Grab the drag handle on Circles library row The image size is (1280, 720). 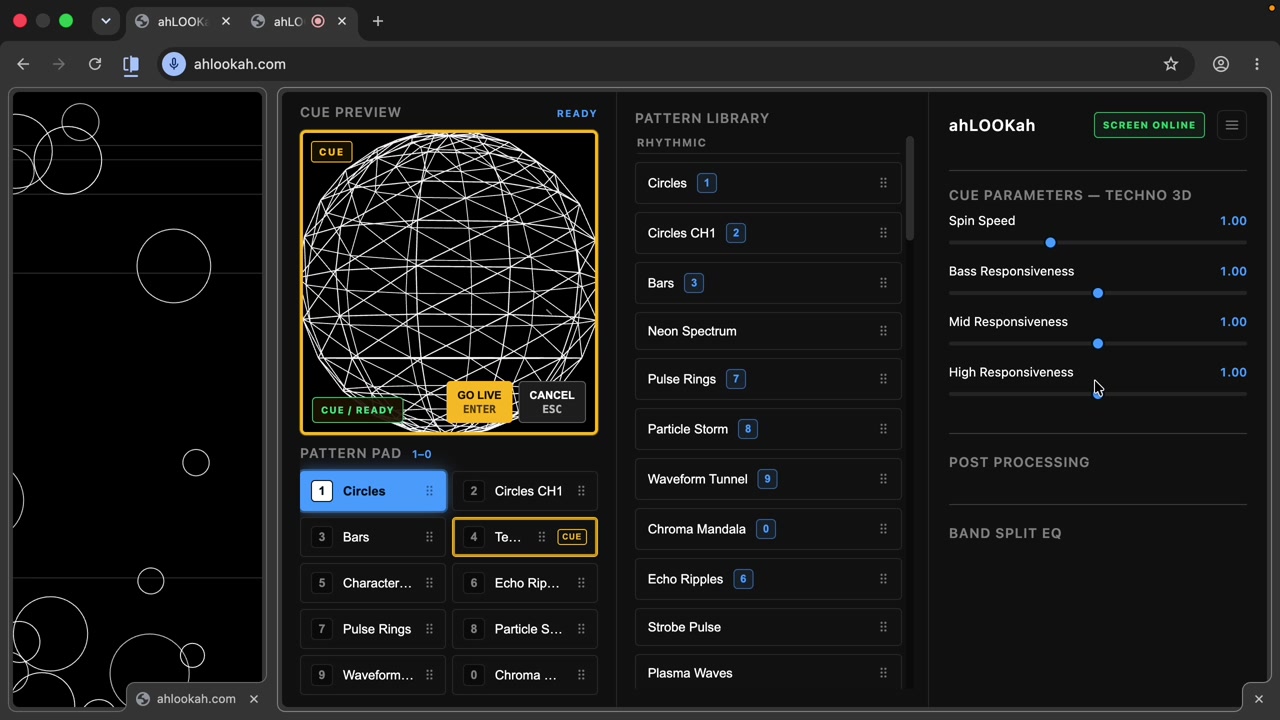pyautogui.click(x=883, y=183)
